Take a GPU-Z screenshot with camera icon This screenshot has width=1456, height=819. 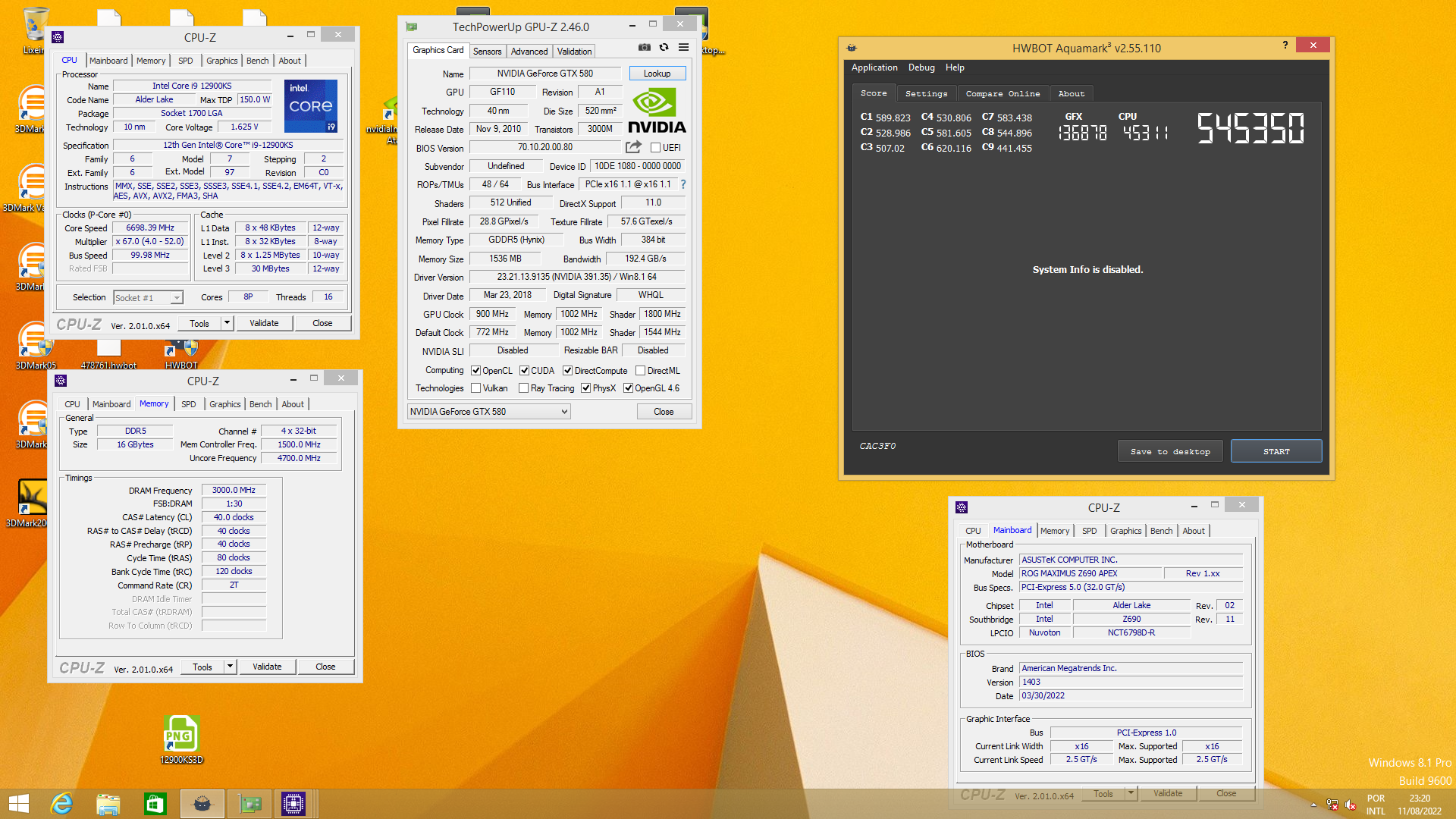point(644,47)
